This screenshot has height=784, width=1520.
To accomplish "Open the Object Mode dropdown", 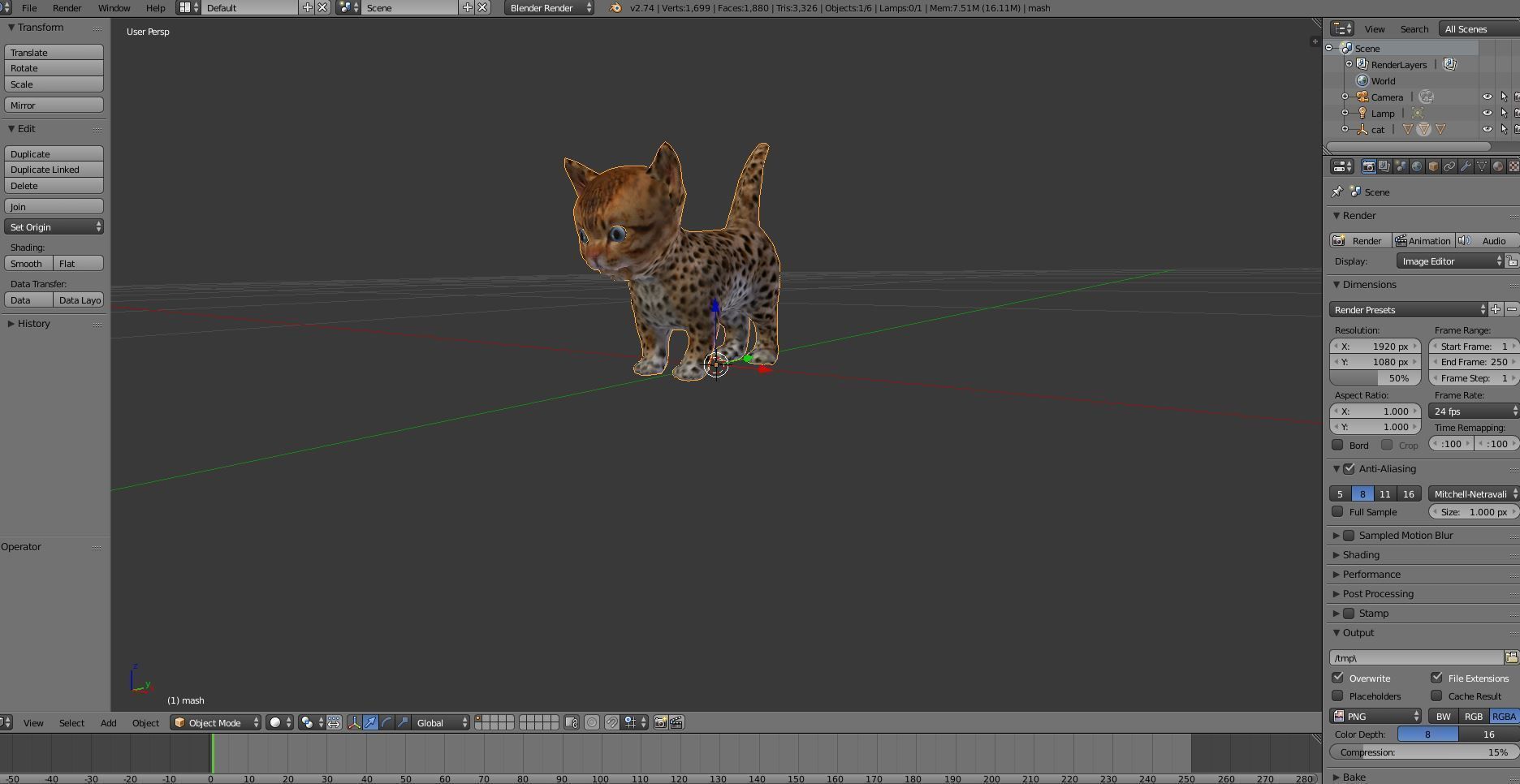I will [x=216, y=722].
